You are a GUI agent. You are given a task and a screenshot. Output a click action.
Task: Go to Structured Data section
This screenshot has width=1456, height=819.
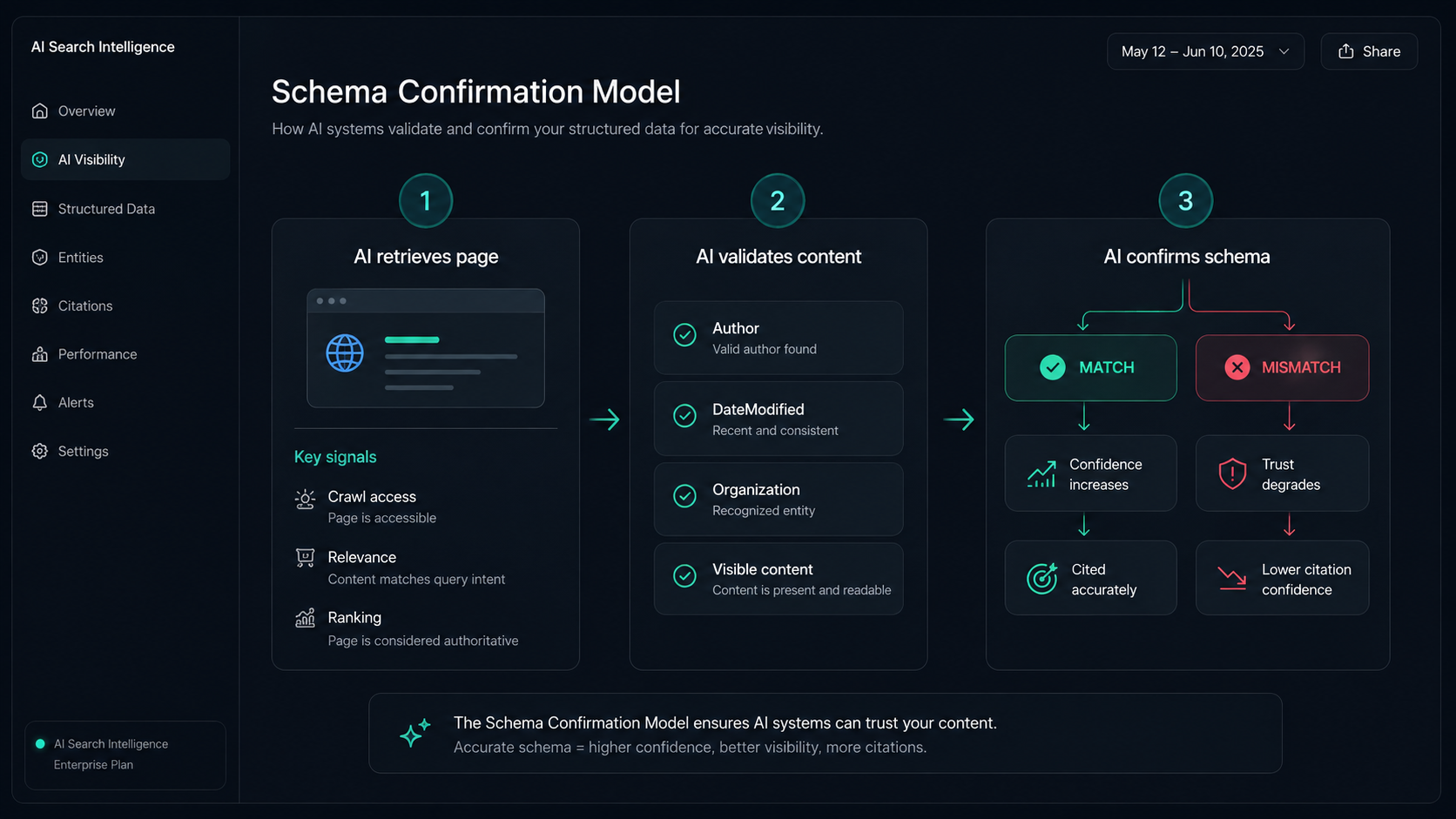pyautogui.click(x=125, y=209)
